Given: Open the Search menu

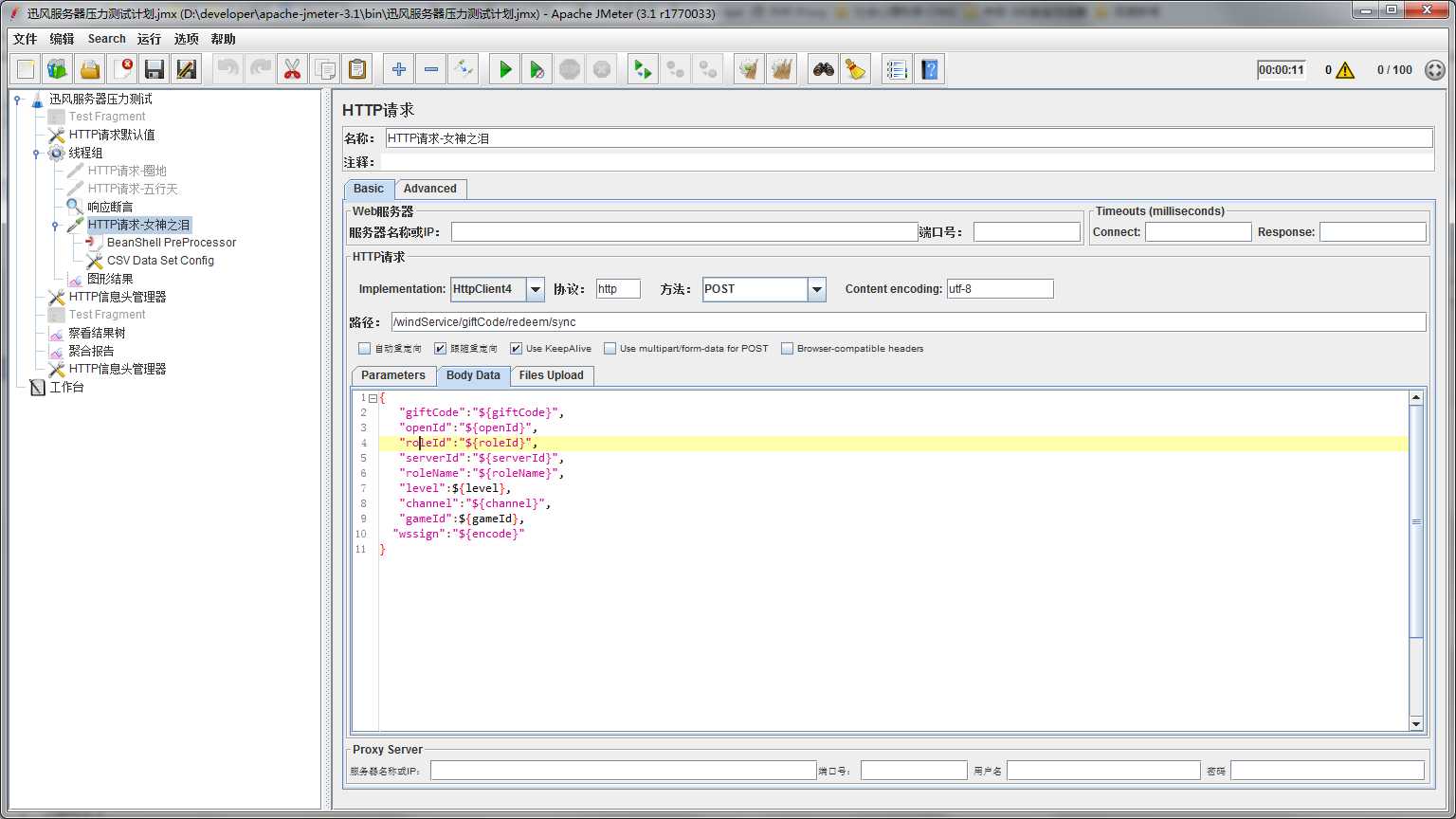Looking at the screenshot, I should coord(106,39).
